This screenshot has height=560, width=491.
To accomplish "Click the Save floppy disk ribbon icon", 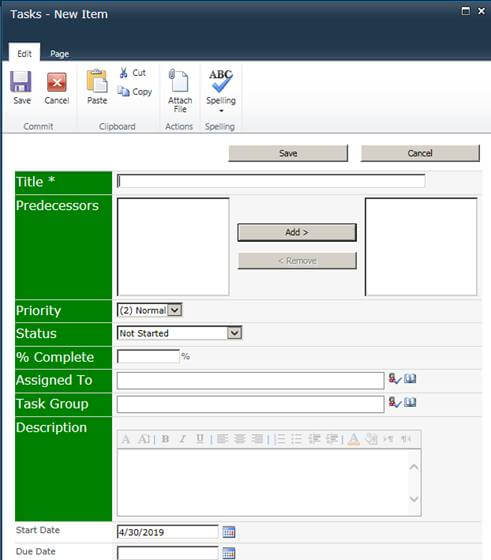I will (21, 82).
